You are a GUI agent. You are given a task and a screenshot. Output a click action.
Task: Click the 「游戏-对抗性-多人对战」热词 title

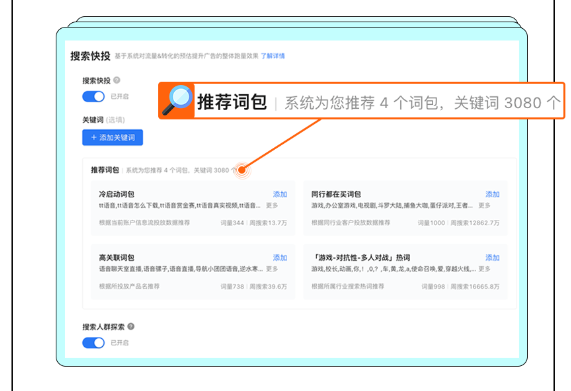(x=361, y=258)
